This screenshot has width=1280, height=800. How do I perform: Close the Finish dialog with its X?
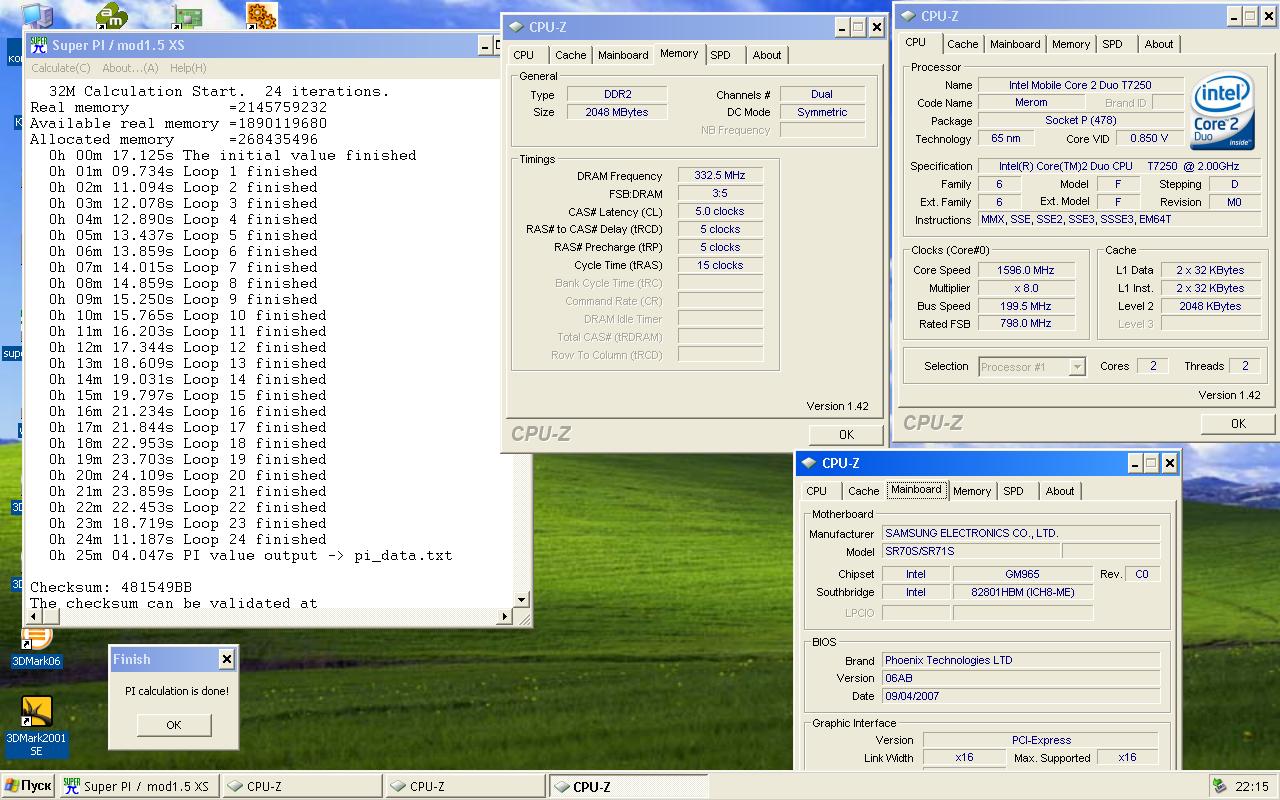[227, 659]
